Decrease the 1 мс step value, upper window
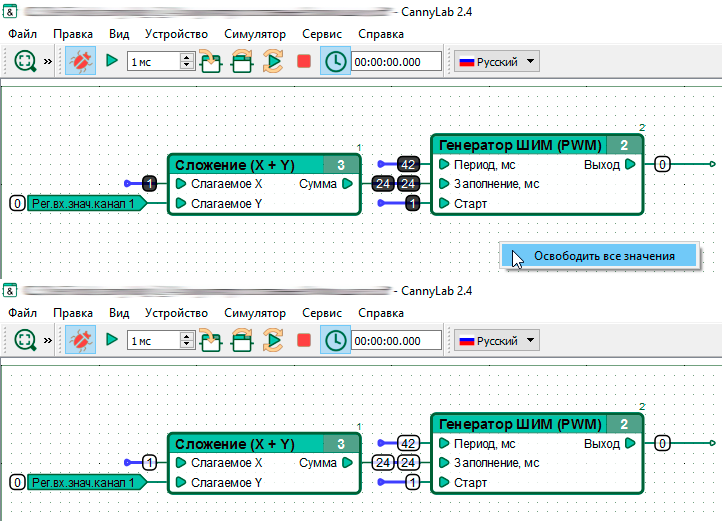This screenshot has height=521, width=722. (186, 65)
